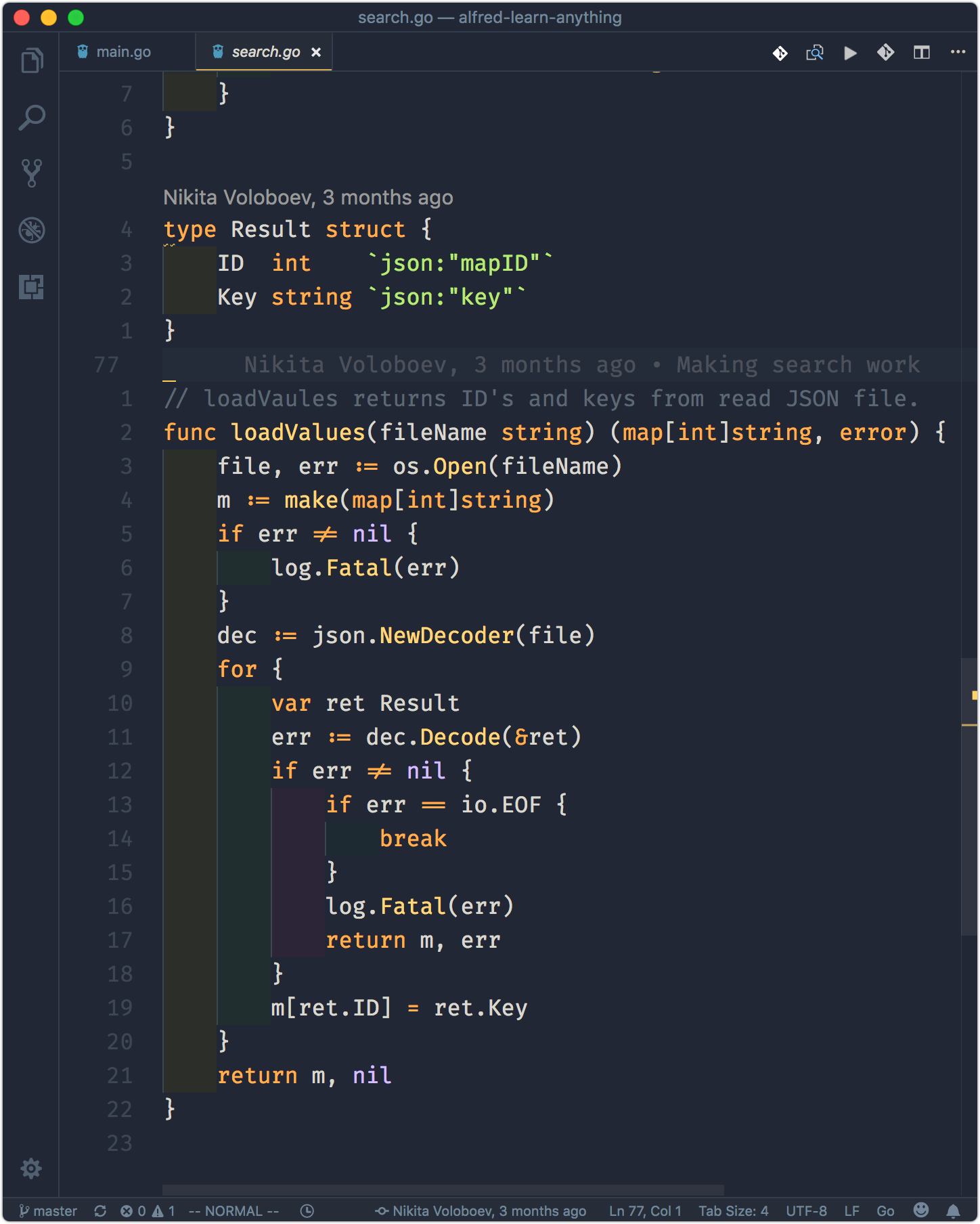Open notifications bell icon
The width and height of the screenshot is (980, 1224).
[953, 1210]
